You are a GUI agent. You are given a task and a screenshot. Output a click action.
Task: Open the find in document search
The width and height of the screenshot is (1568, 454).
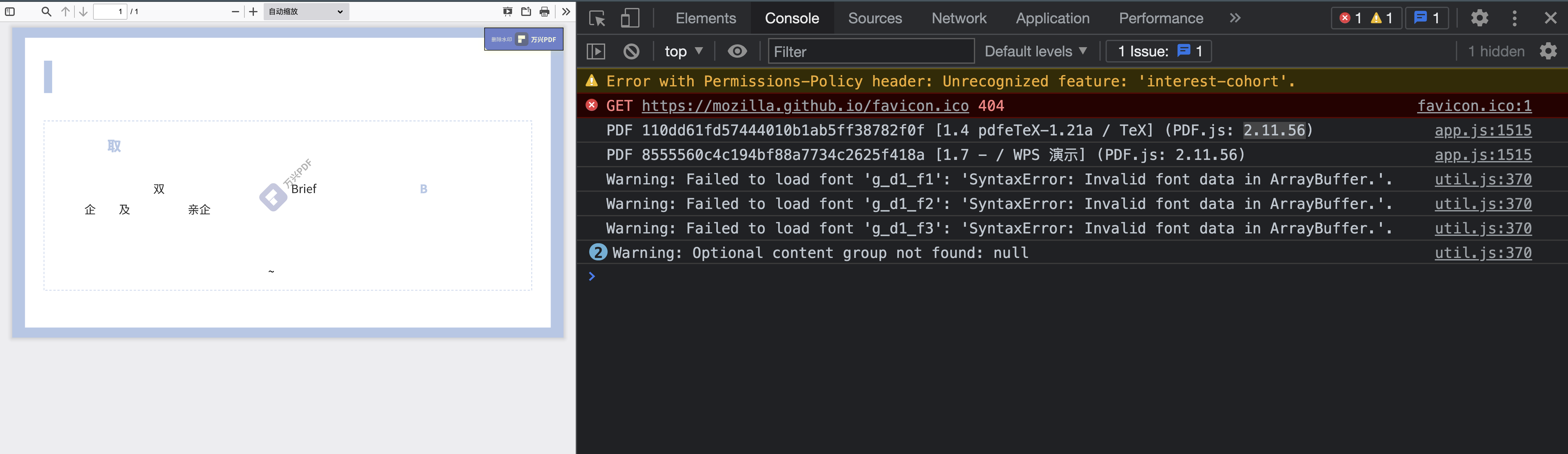pyautogui.click(x=46, y=12)
